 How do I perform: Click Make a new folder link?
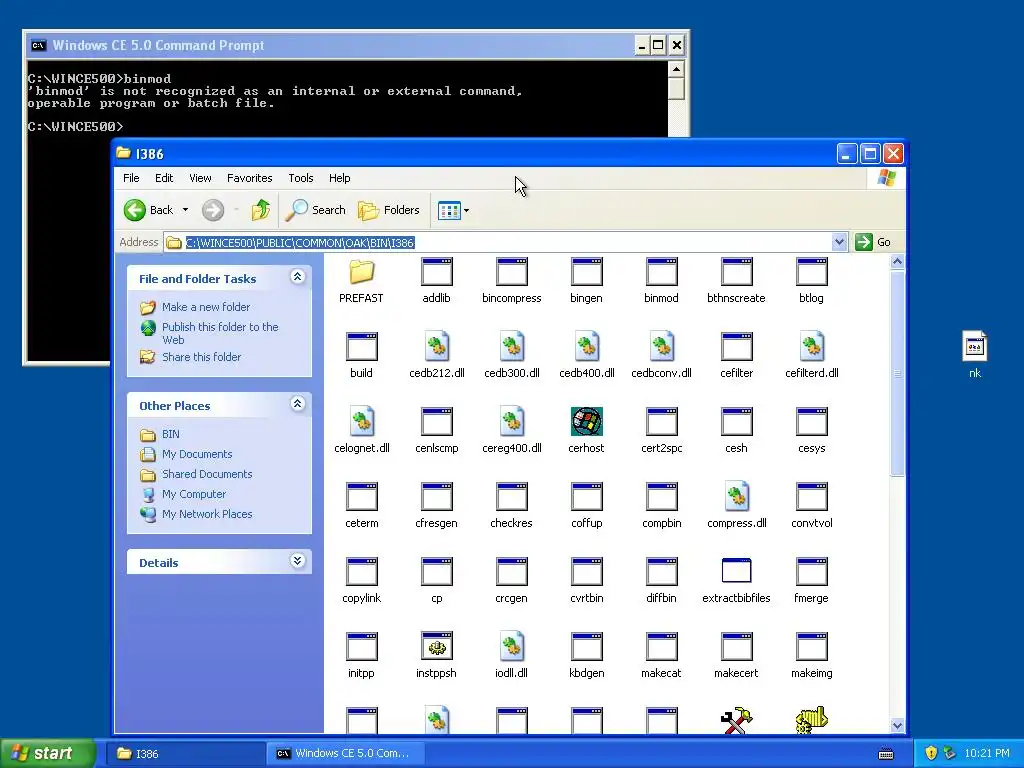[206, 307]
